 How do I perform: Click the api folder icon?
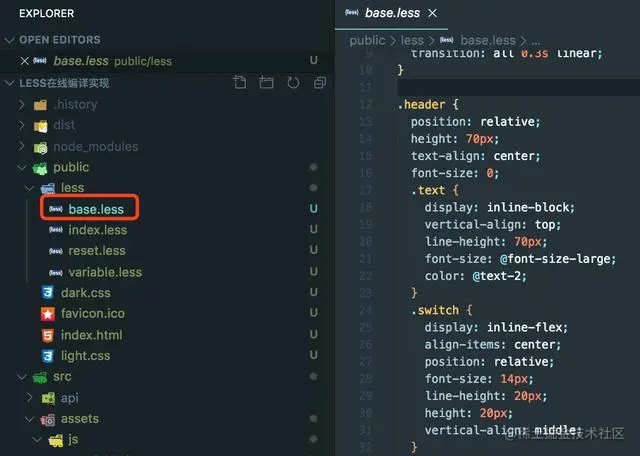tap(48, 398)
